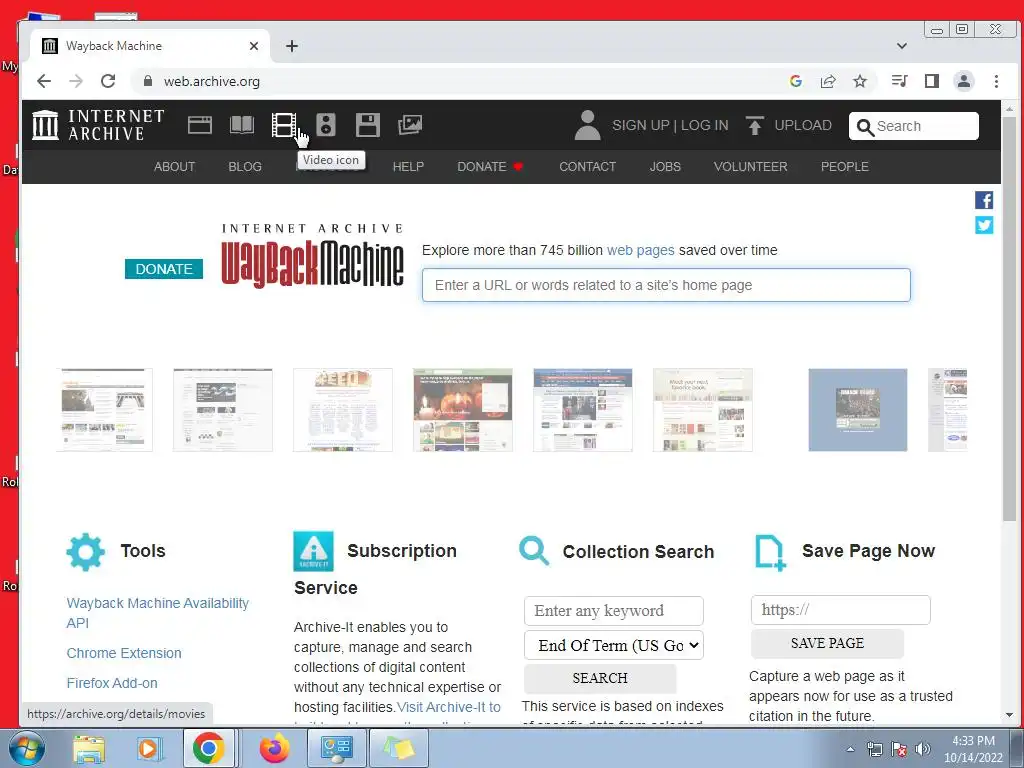The width and height of the screenshot is (1024, 768).
Task: Open the JOBS menu item
Action: pos(665,167)
